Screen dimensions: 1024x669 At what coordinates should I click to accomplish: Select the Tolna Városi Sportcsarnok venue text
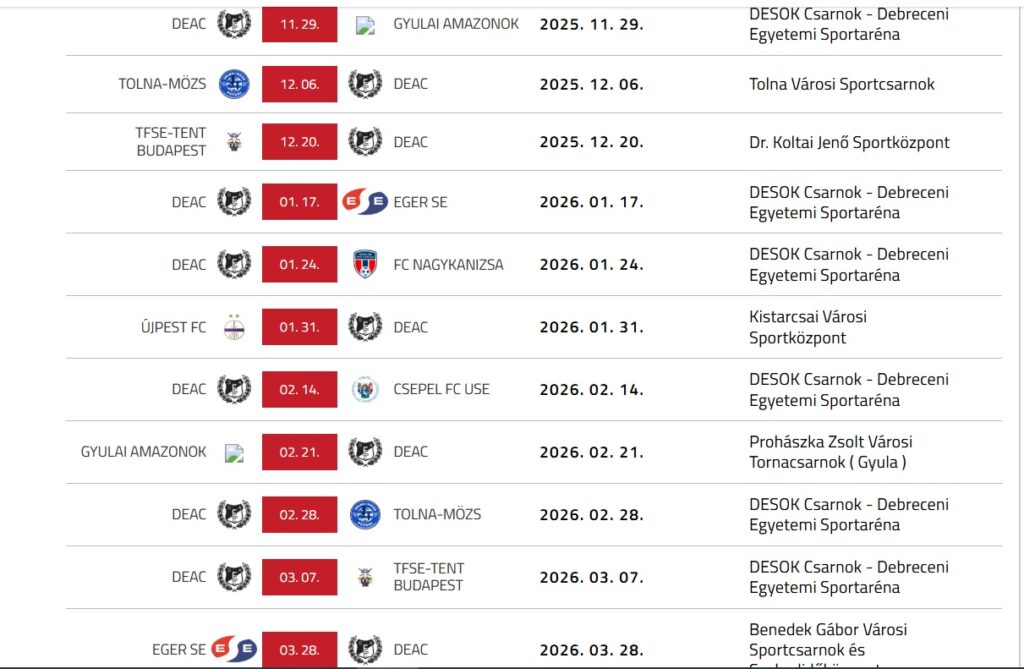tap(841, 84)
